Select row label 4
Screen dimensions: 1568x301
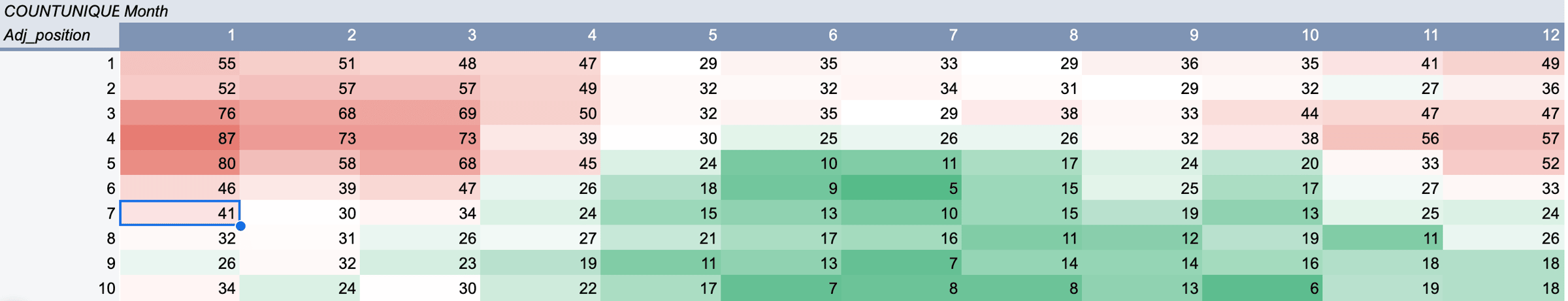110,138
